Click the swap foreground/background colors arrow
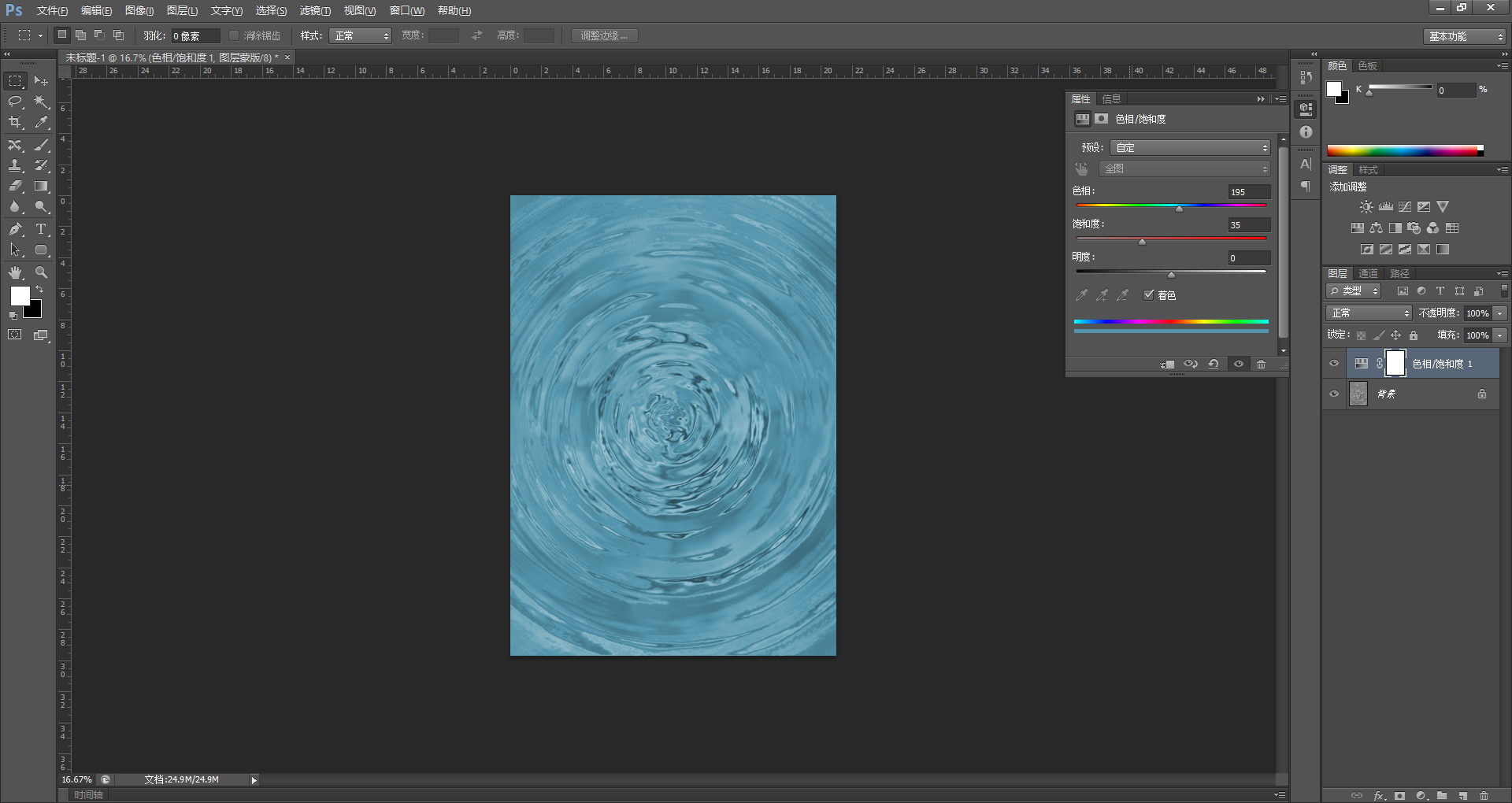Viewport: 1512px width, 803px height. 39,290
